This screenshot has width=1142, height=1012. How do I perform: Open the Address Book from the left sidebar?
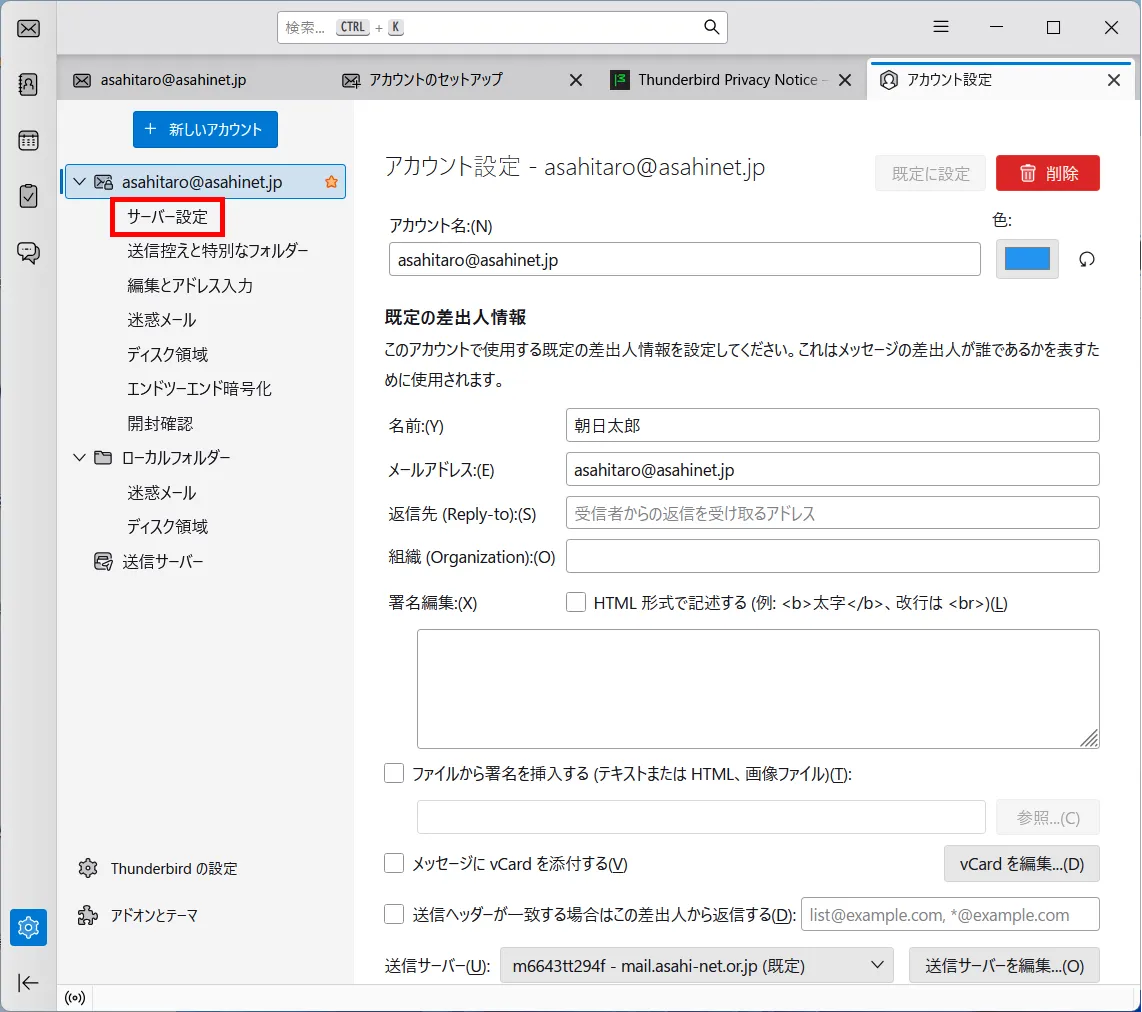click(28, 85)
